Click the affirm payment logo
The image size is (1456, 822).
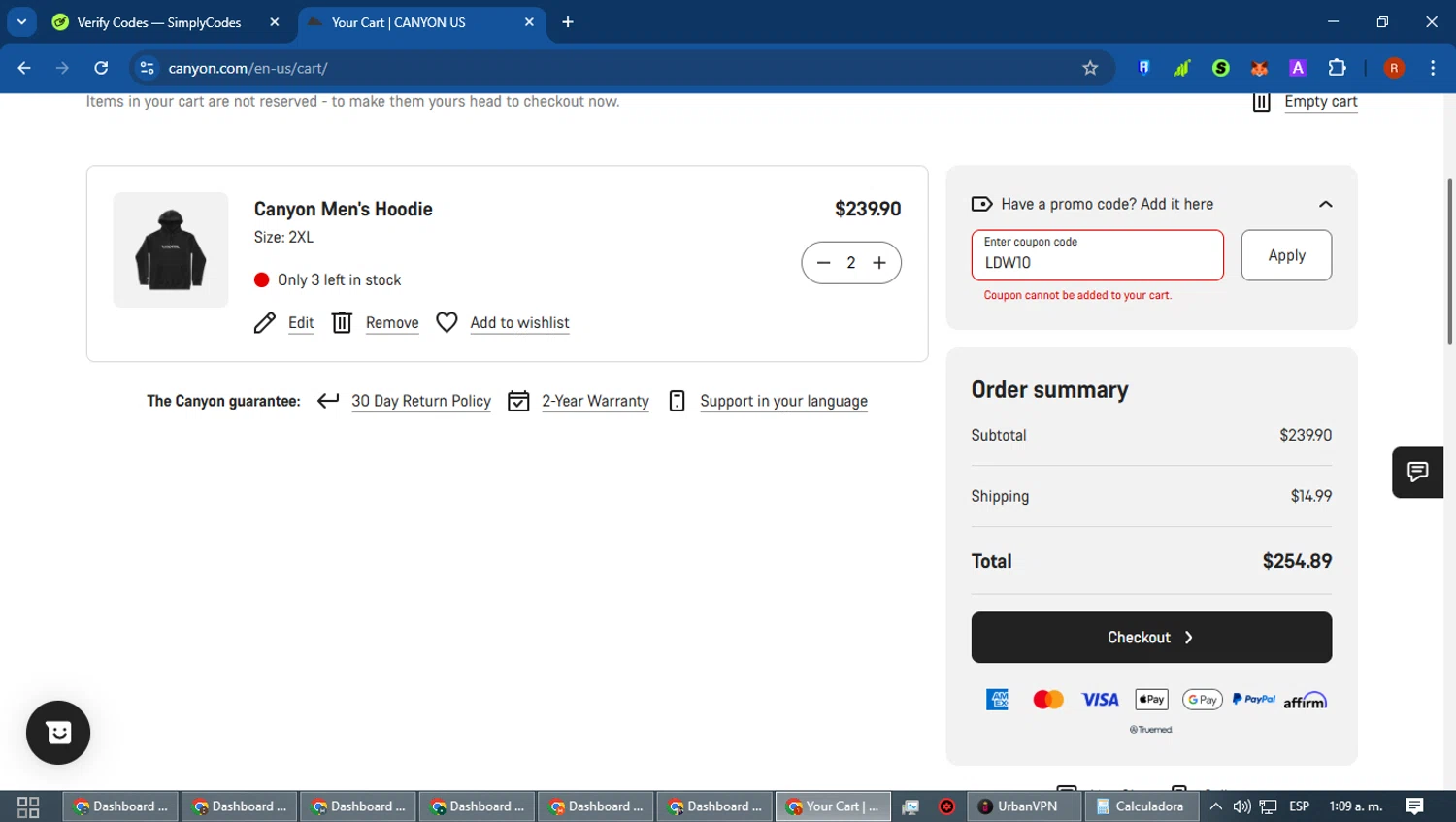coord(1306,700)
